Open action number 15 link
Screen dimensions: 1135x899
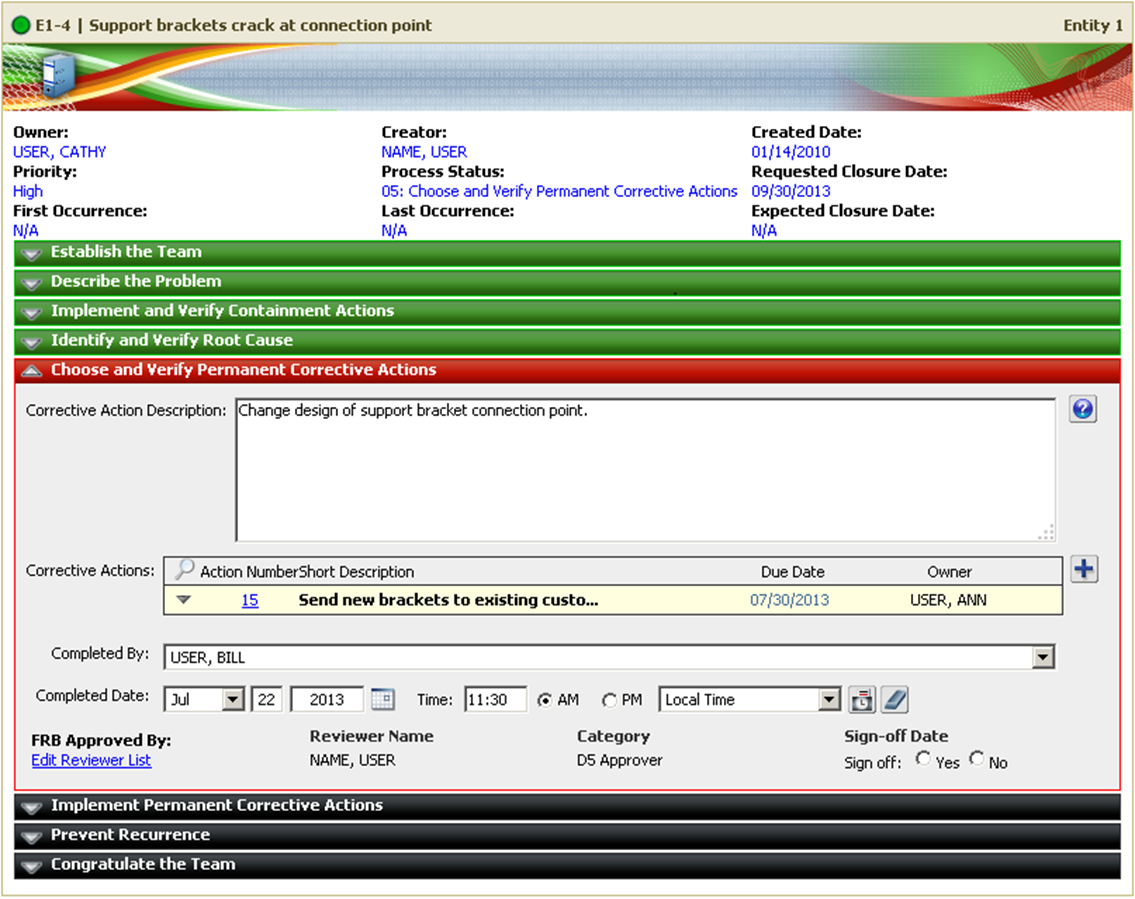point(250,601)
